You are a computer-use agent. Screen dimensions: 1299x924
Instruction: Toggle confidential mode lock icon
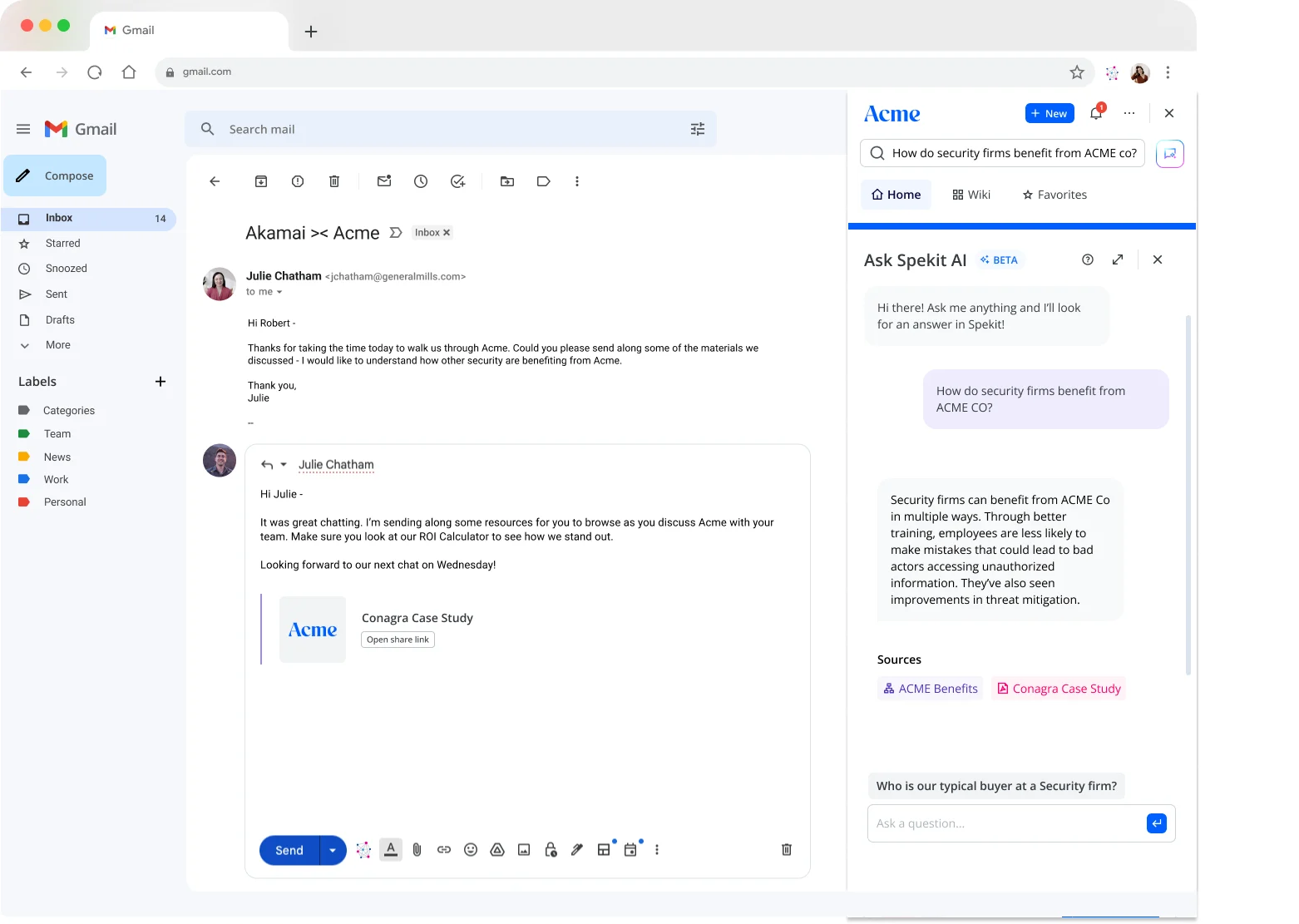[551, 850]
